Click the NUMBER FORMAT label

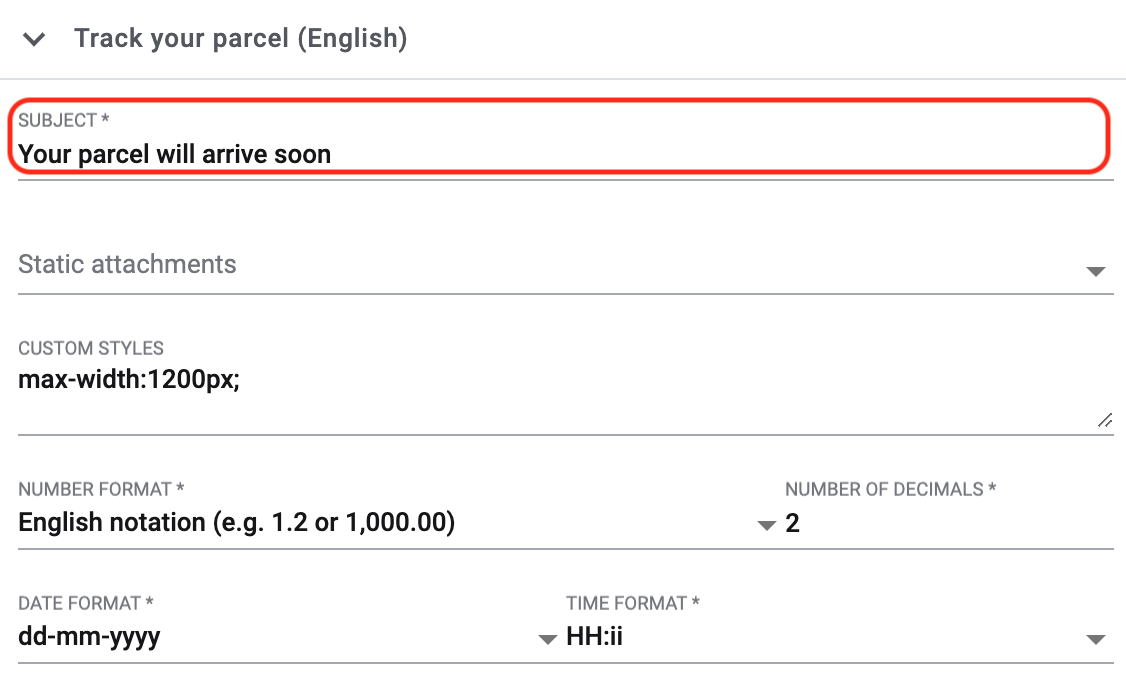tap(101, 489)
